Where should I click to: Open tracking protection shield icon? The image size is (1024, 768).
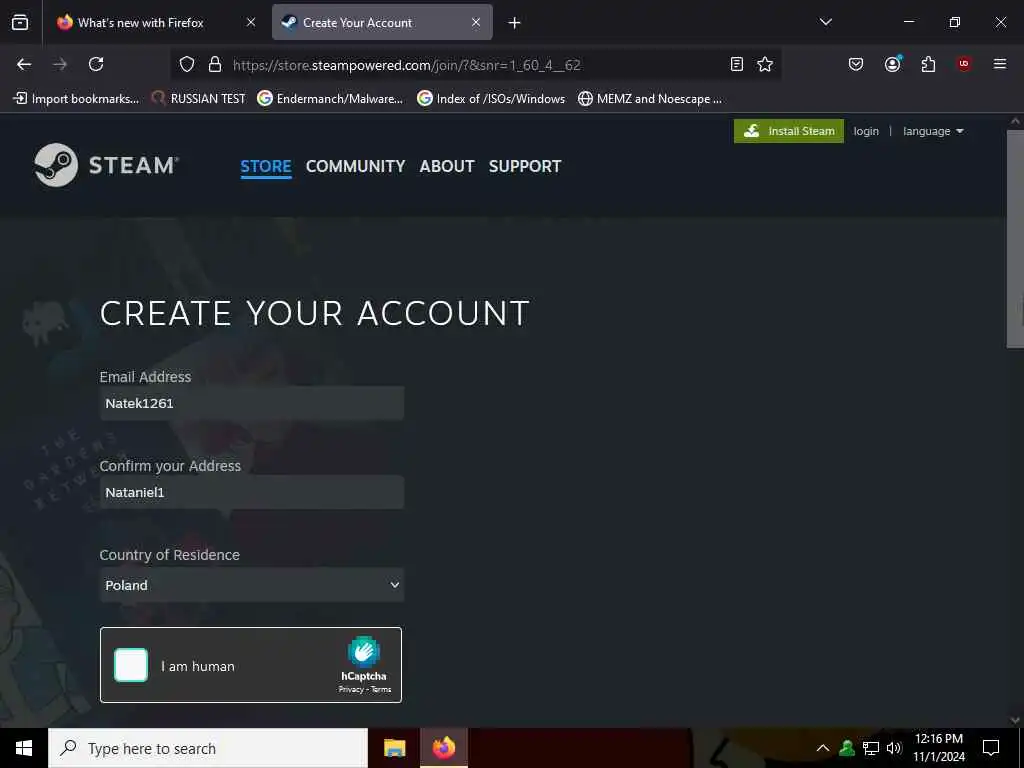coord(187,64)
